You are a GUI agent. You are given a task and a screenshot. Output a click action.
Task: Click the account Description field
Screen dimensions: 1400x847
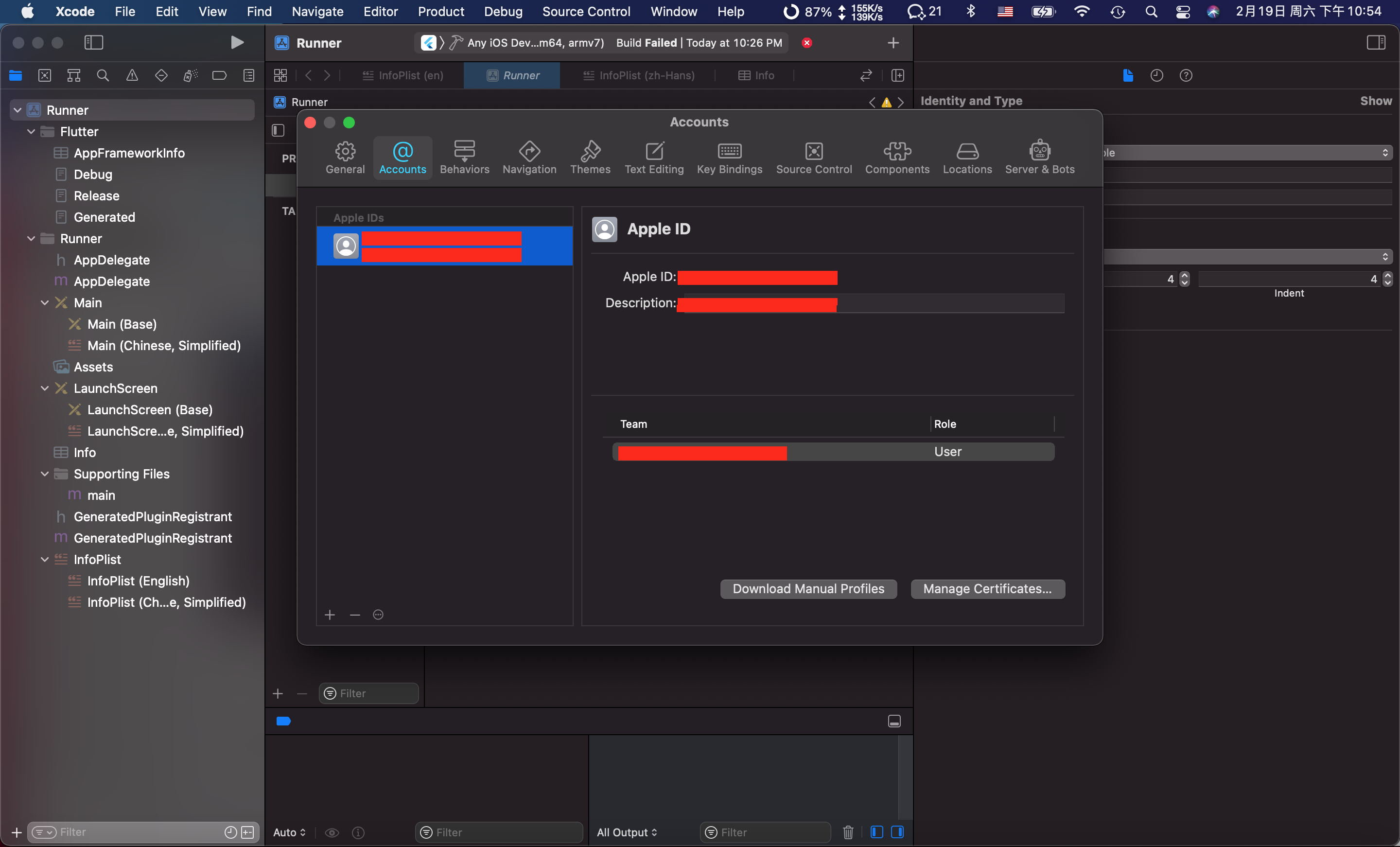pos(871,303)
